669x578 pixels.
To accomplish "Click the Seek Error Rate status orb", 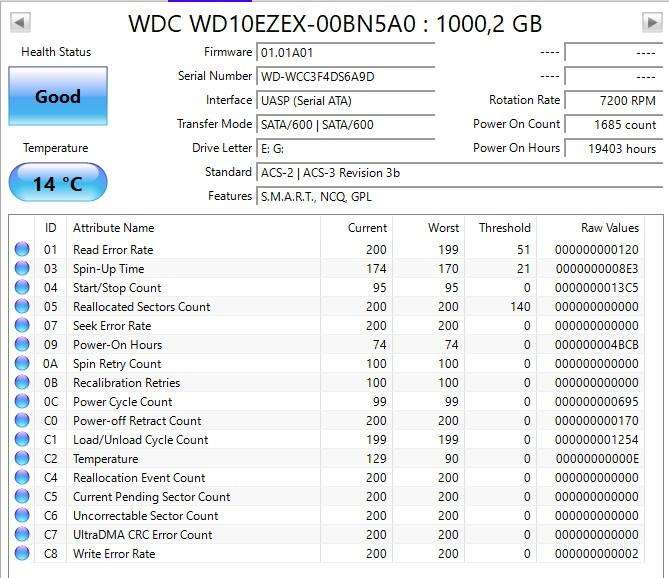I will [x=22, y=325].
